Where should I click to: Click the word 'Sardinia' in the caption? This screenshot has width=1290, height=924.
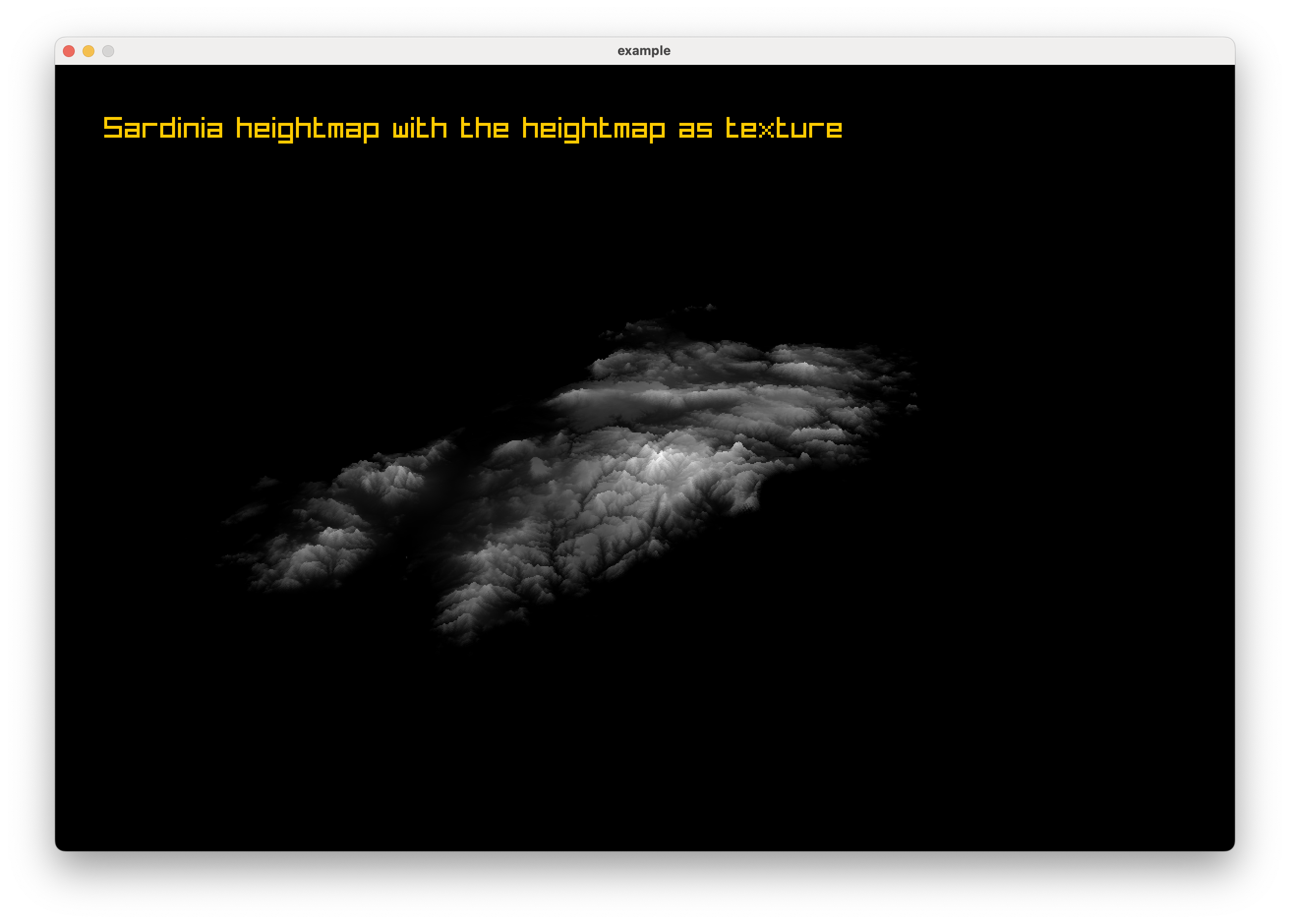coord(161,128)
